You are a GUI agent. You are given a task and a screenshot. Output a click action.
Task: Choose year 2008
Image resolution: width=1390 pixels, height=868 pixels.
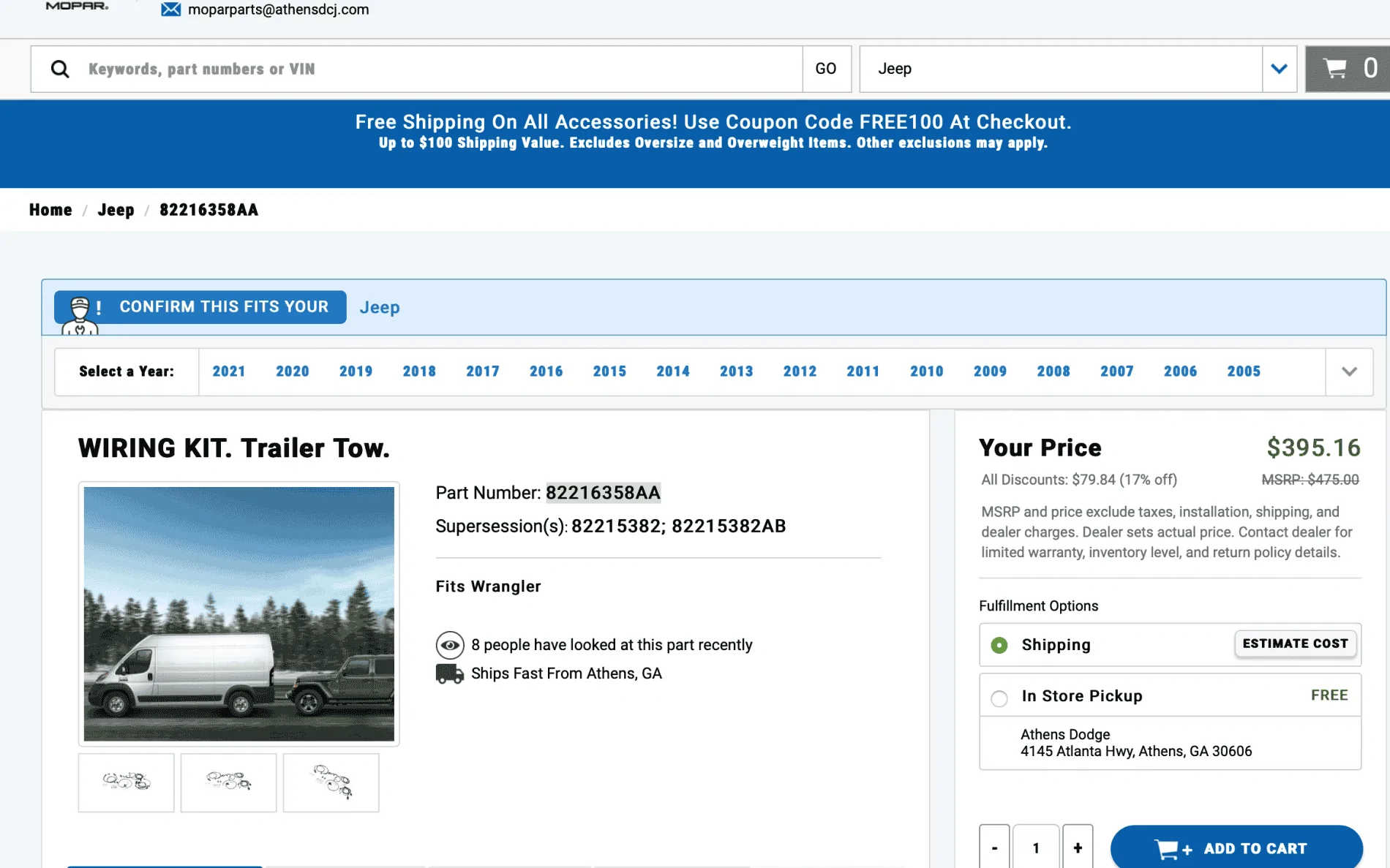[1053, 371]
